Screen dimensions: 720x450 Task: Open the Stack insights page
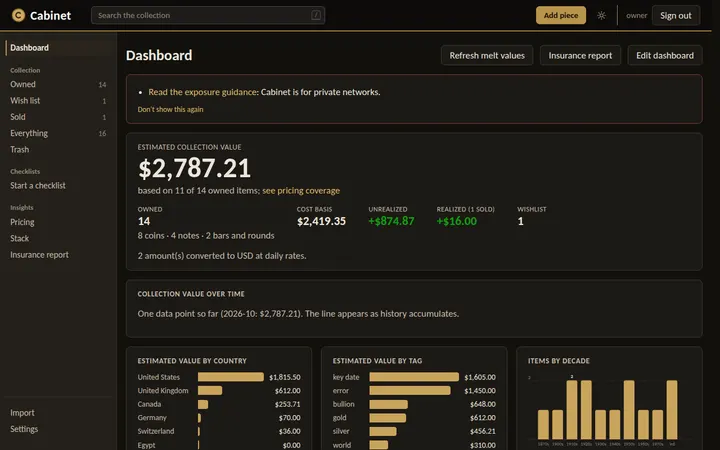(59, 238)
